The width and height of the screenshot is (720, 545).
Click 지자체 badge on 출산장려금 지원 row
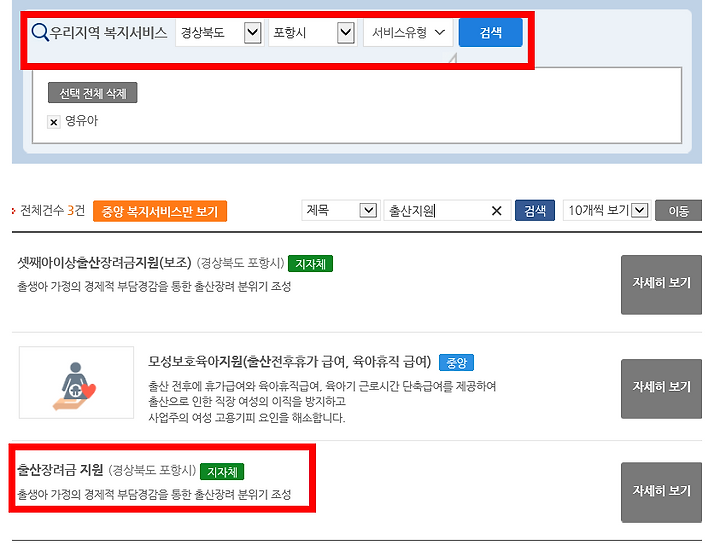(x=222, y=472)
